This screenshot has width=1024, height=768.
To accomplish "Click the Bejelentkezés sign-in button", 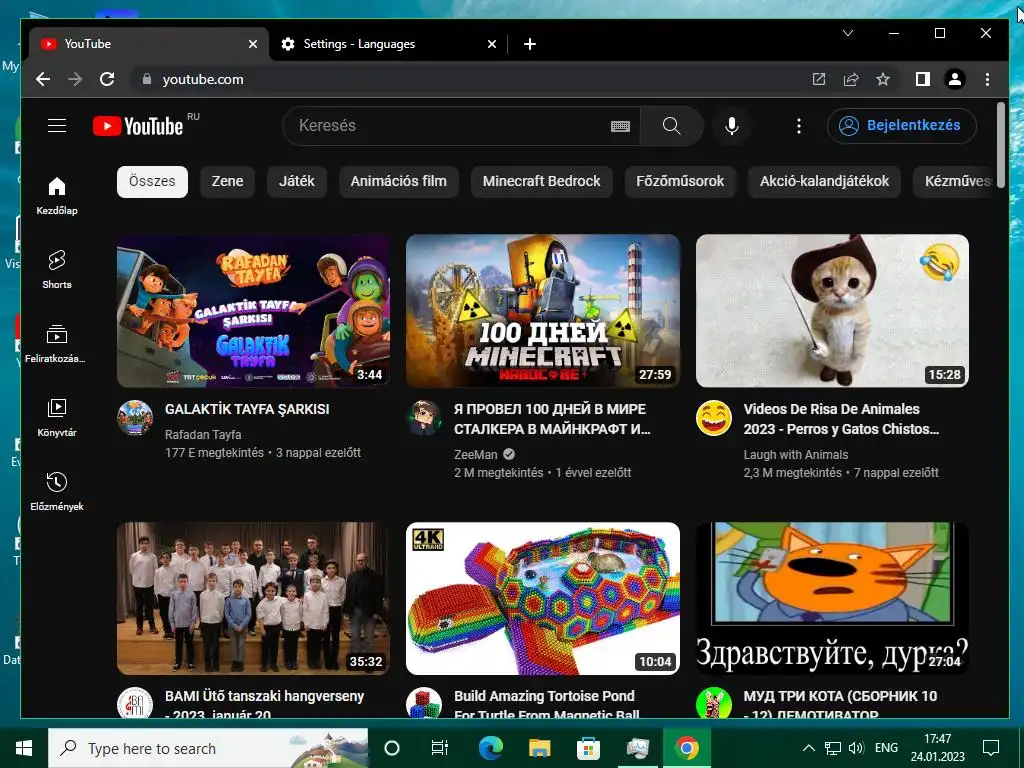I will 902,125.
